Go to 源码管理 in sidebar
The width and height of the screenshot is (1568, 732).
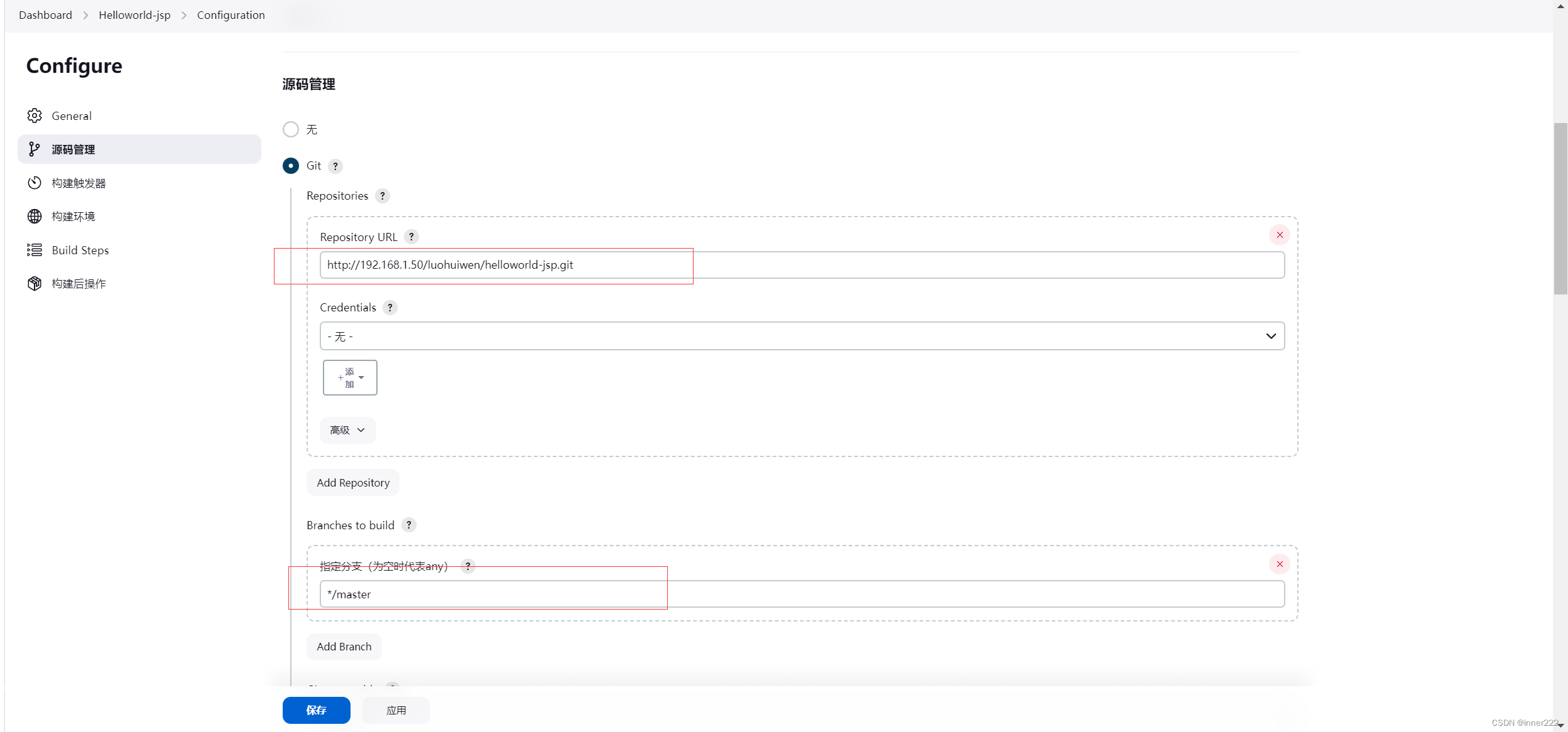pos(139,149)
